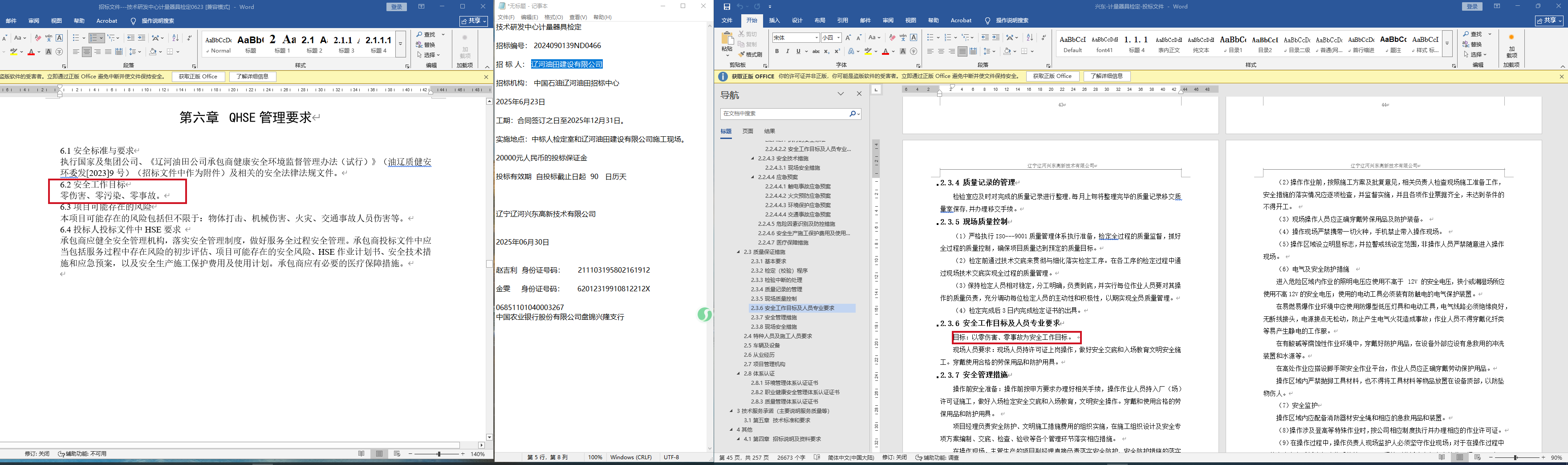Click bullet list icon in right Word window
This screenshot has width=1568, height=465.
pyautogui.click(x=930, y=38)
